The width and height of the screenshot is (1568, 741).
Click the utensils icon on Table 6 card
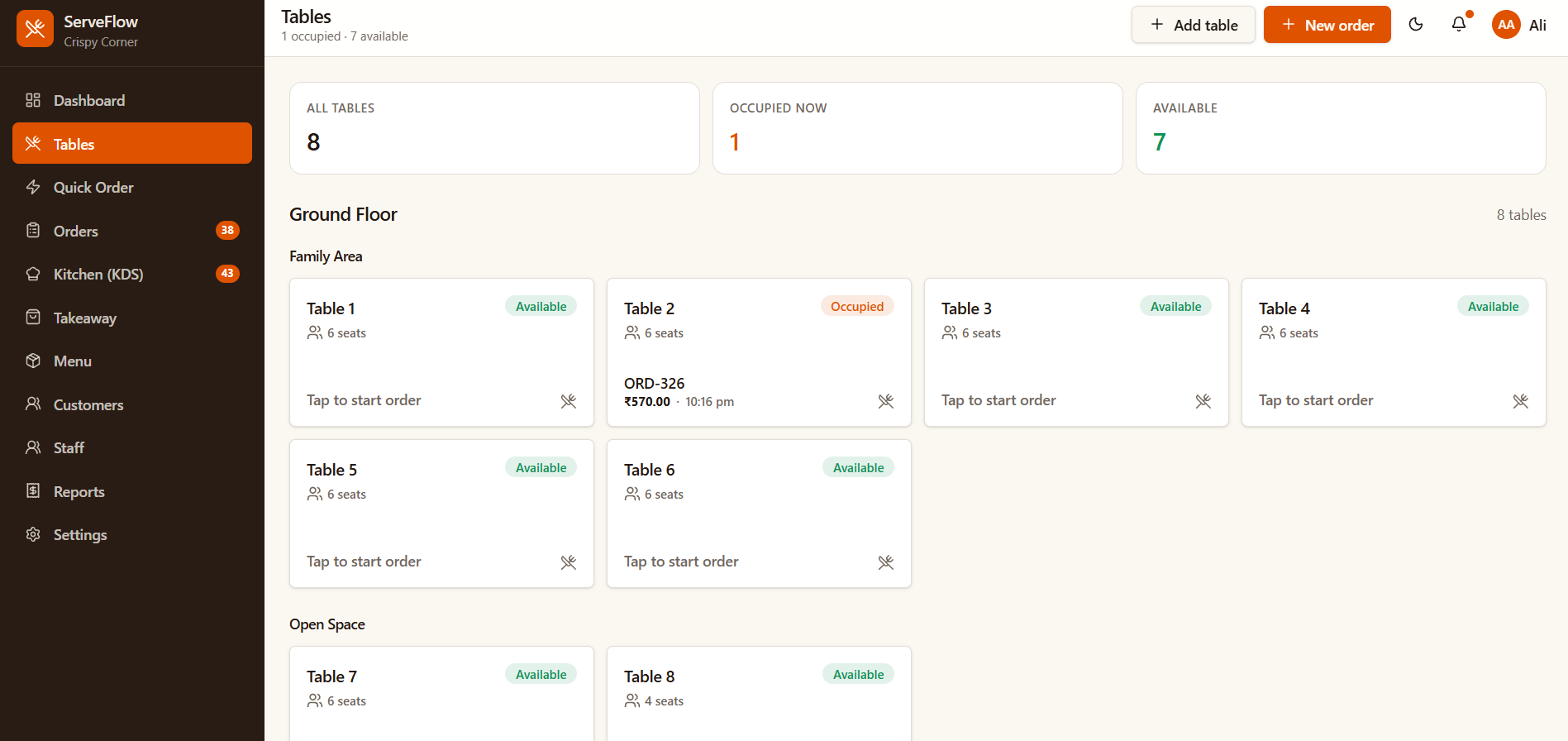(886, 562)
